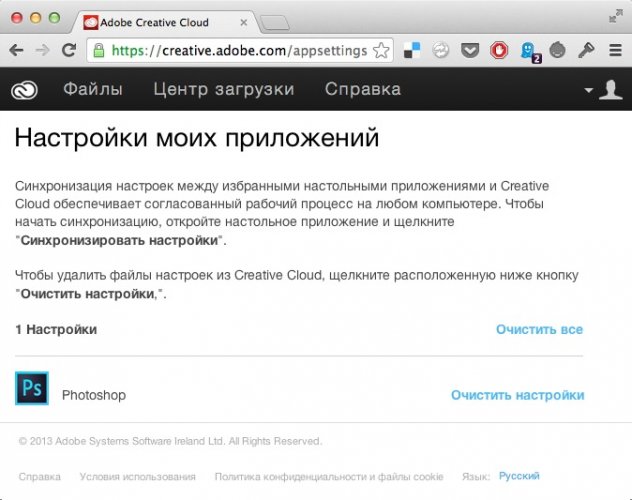Click the Photoshop Ps app icon
The width and height of the screenshot is (632, 500).
point(32,388)
